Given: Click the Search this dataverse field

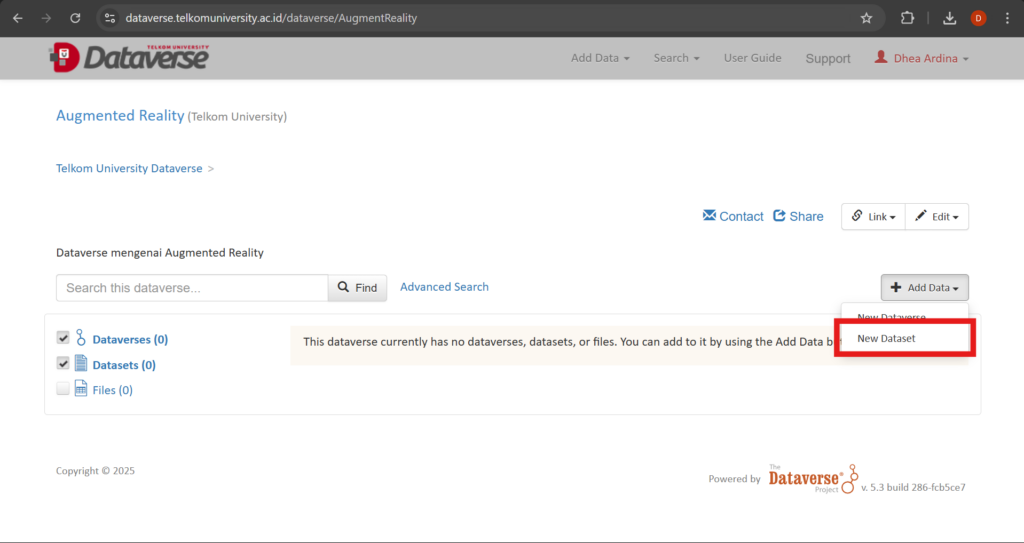Looking at the screenshot, I should pyautogui.click(x=192, y=288).
